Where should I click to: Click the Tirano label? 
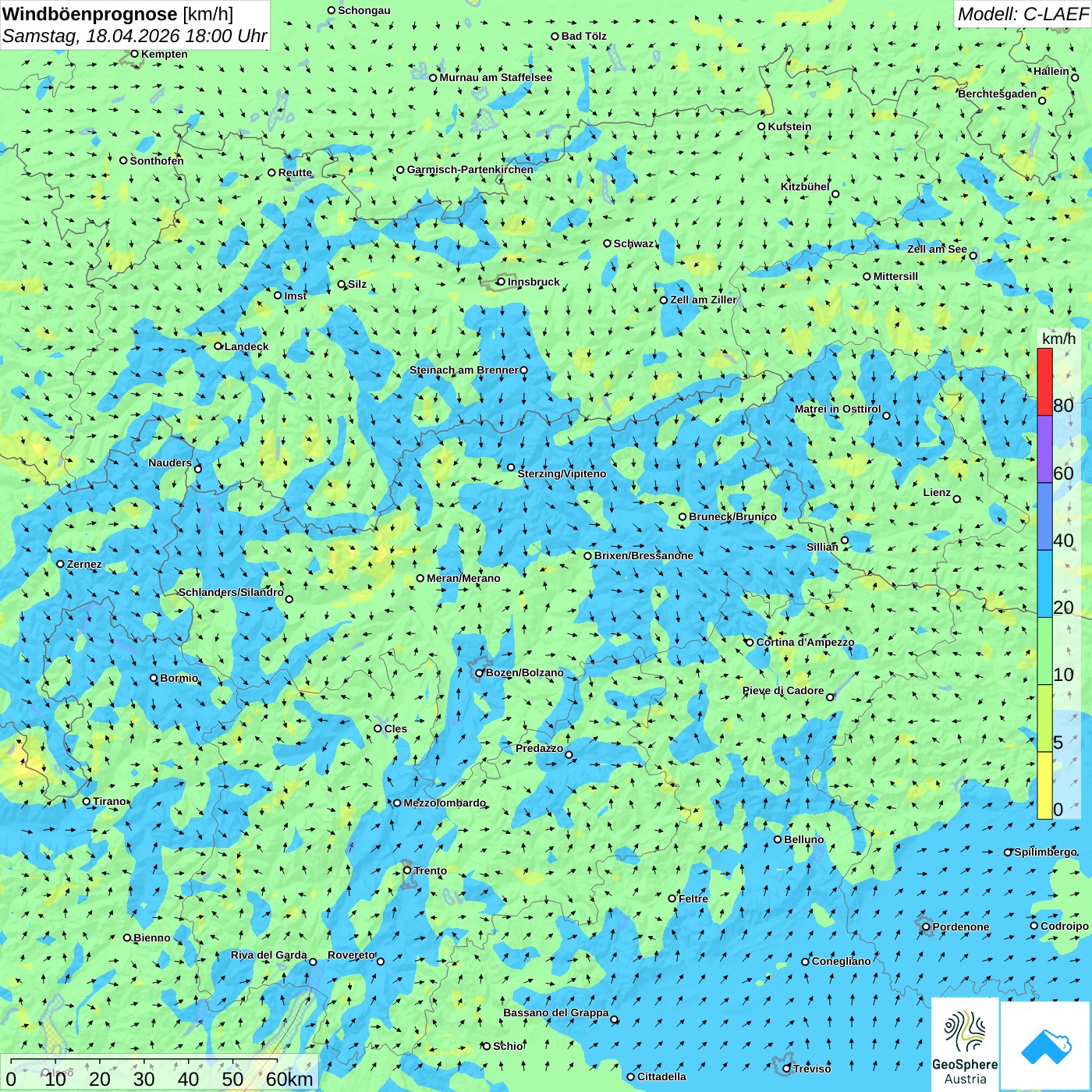(x=109, y=801)
